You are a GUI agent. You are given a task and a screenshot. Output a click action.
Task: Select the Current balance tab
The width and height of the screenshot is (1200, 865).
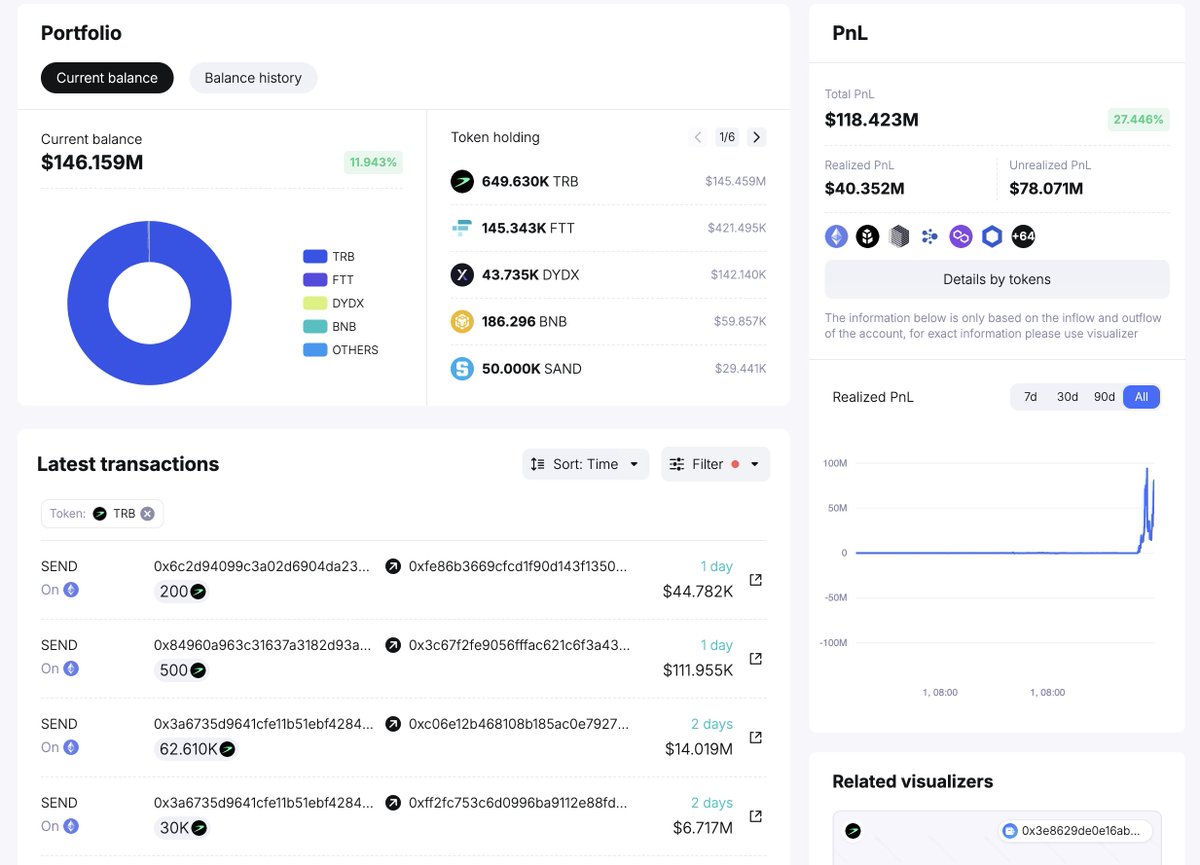107,78
